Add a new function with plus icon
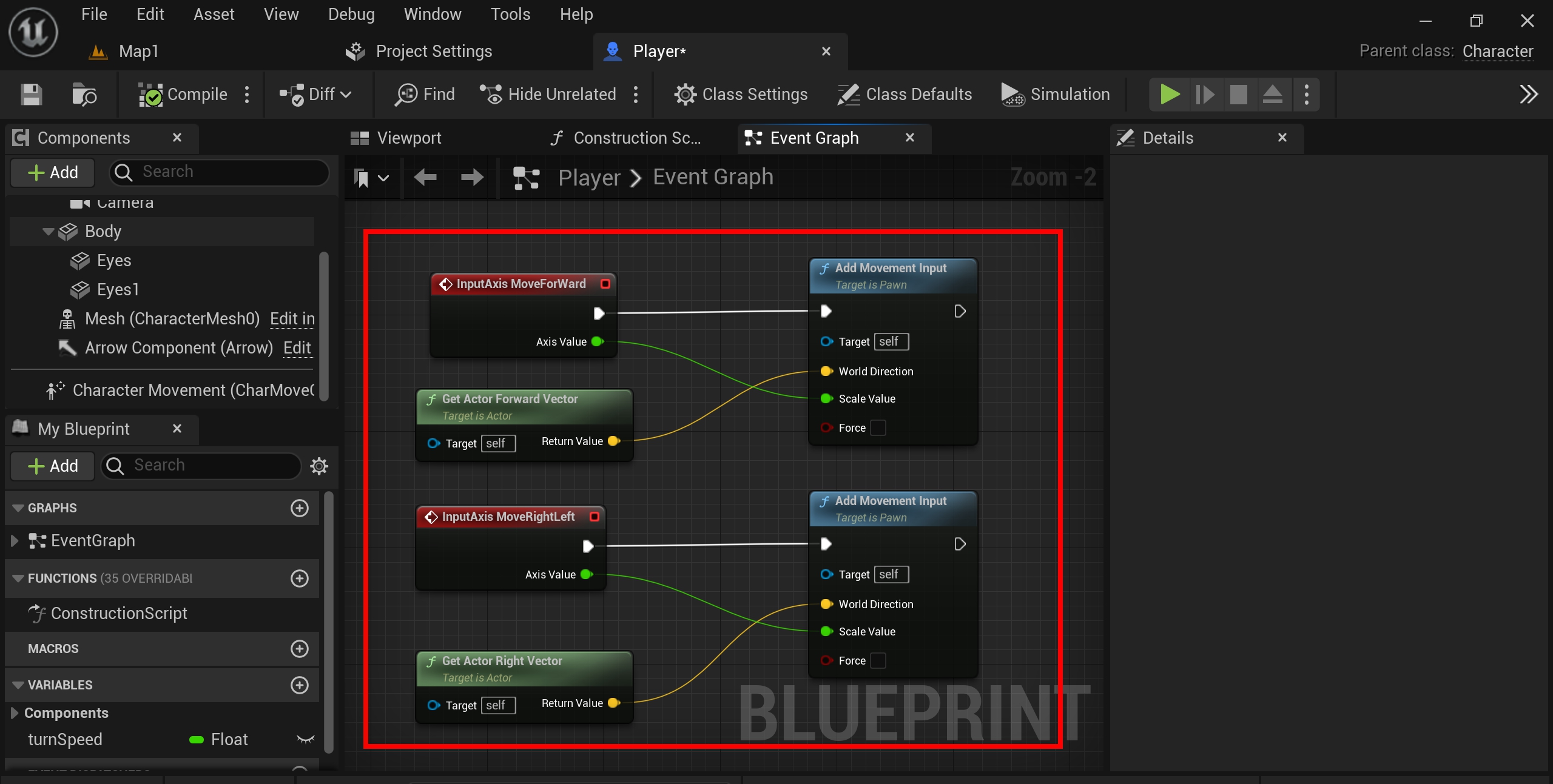Screen dimensions: 1553x784 (300, 578)
